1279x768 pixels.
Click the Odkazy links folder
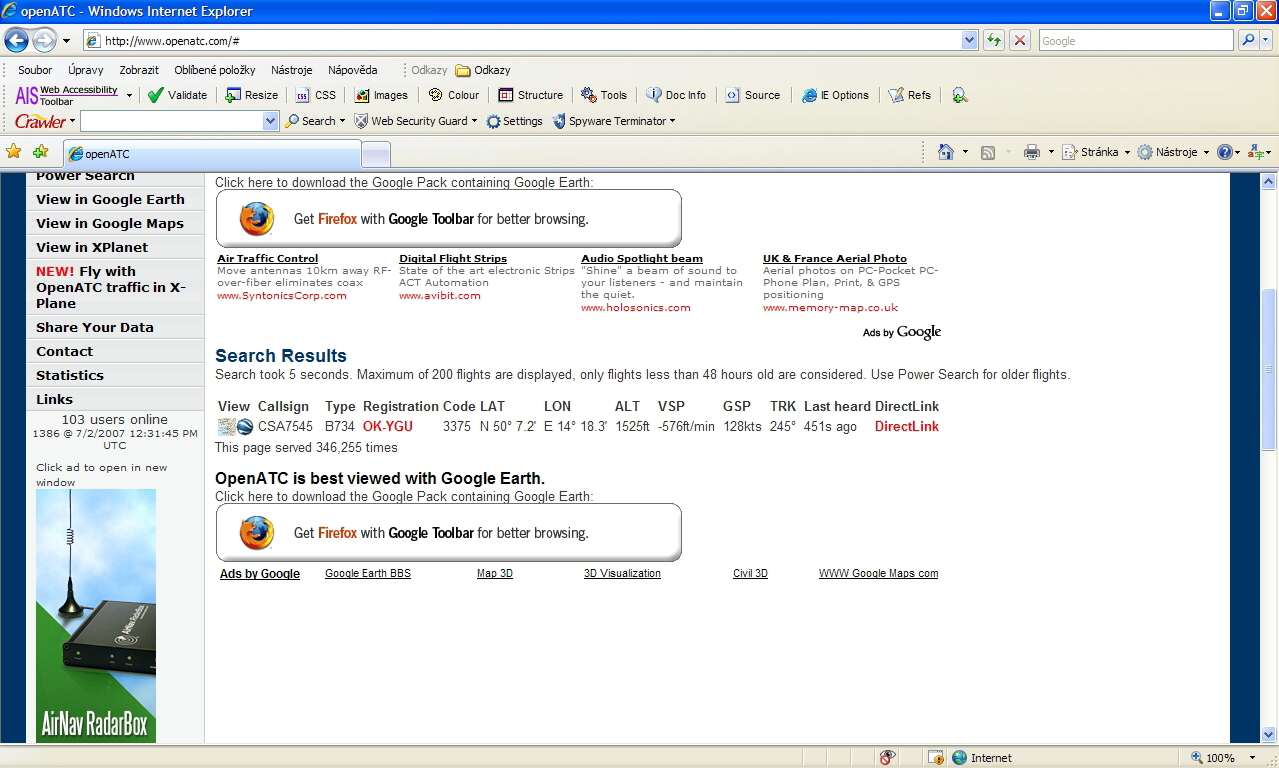[x=483, y=70]
